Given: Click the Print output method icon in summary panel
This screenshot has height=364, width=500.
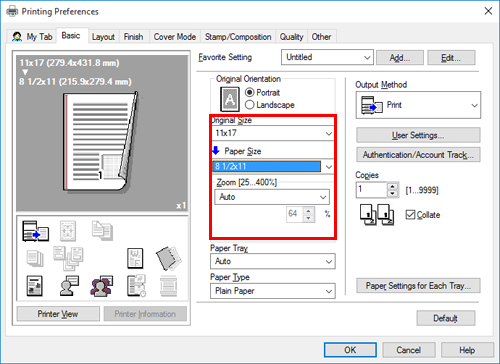Looking at the screenshot, I should [x=36, y=231].
